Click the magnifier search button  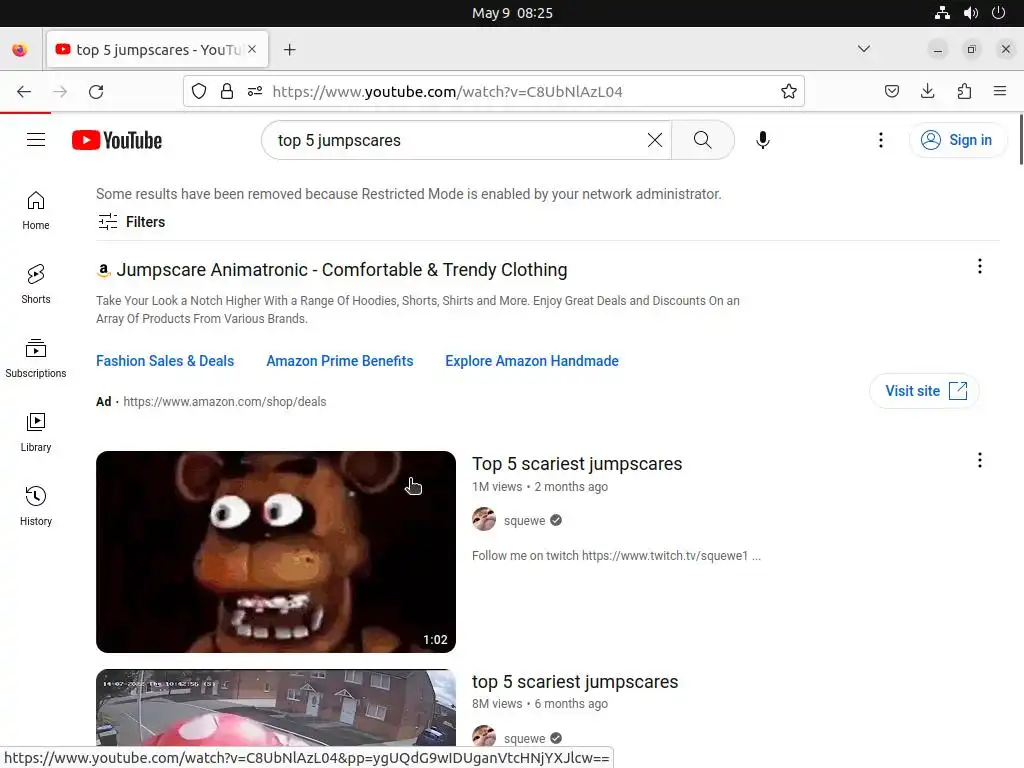point(703,140)
